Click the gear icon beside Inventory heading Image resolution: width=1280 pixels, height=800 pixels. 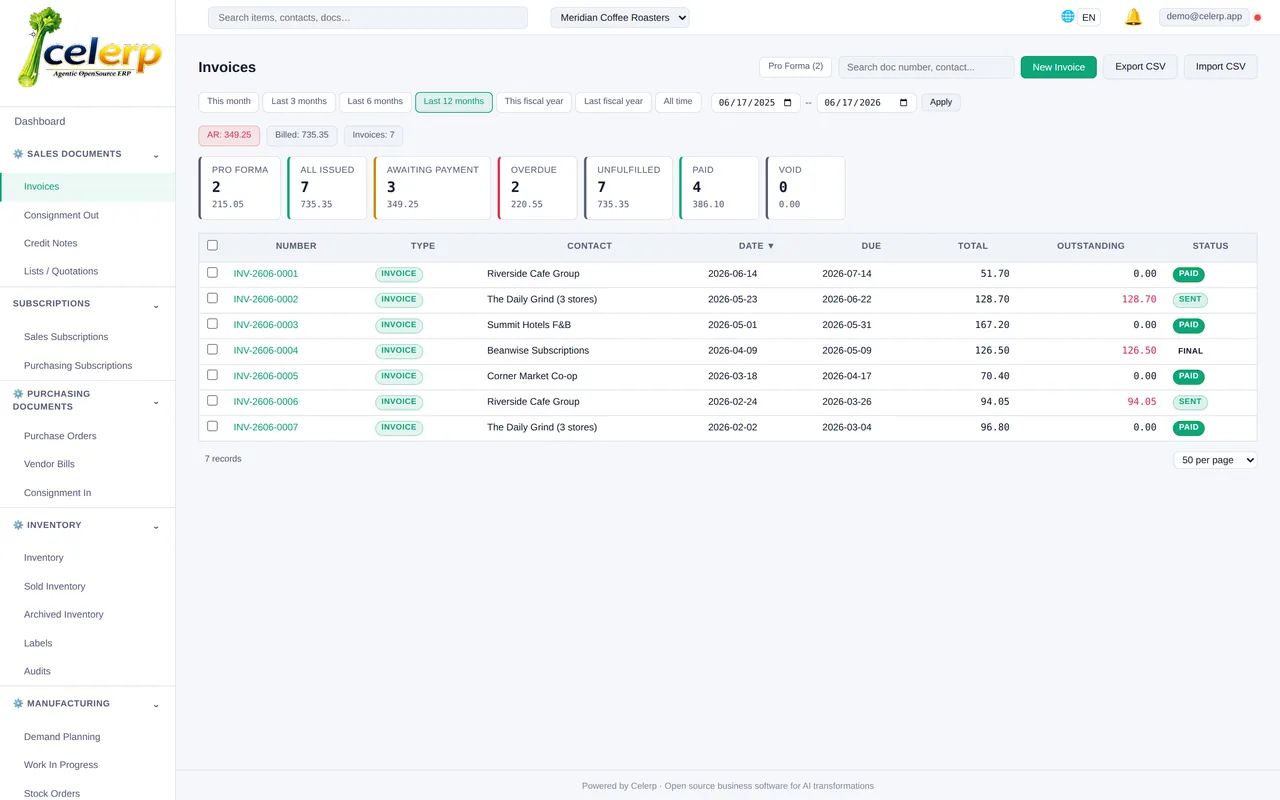pyautogui.click(x=18, y=525)
